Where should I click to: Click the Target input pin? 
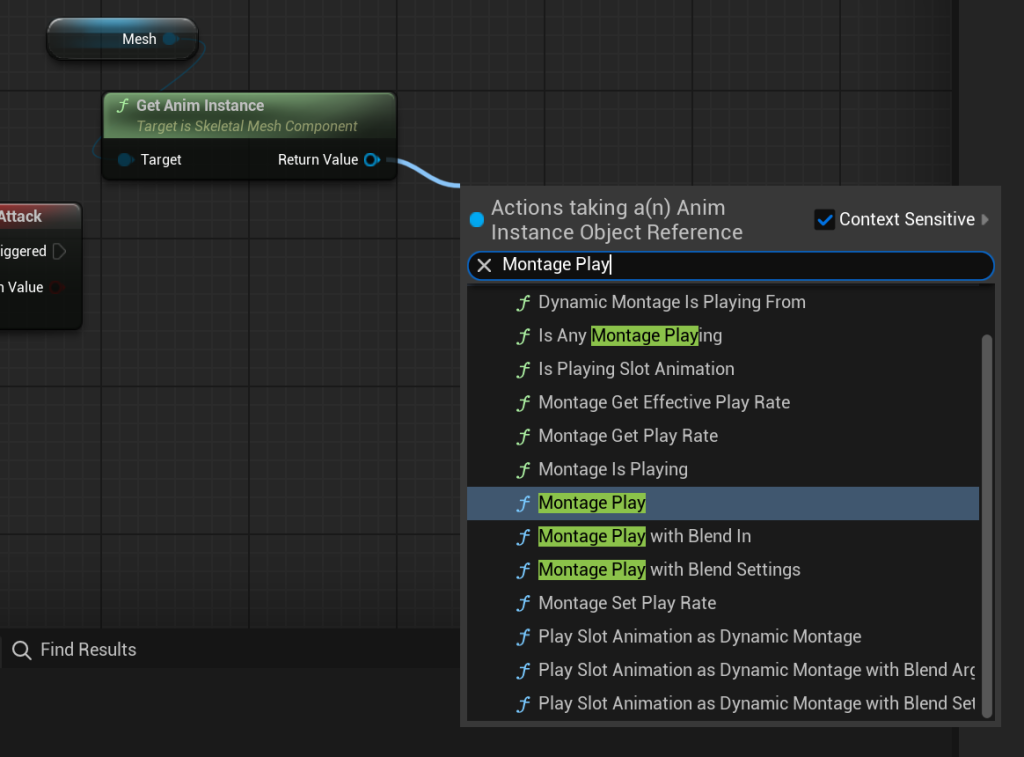tap(125, 159)
